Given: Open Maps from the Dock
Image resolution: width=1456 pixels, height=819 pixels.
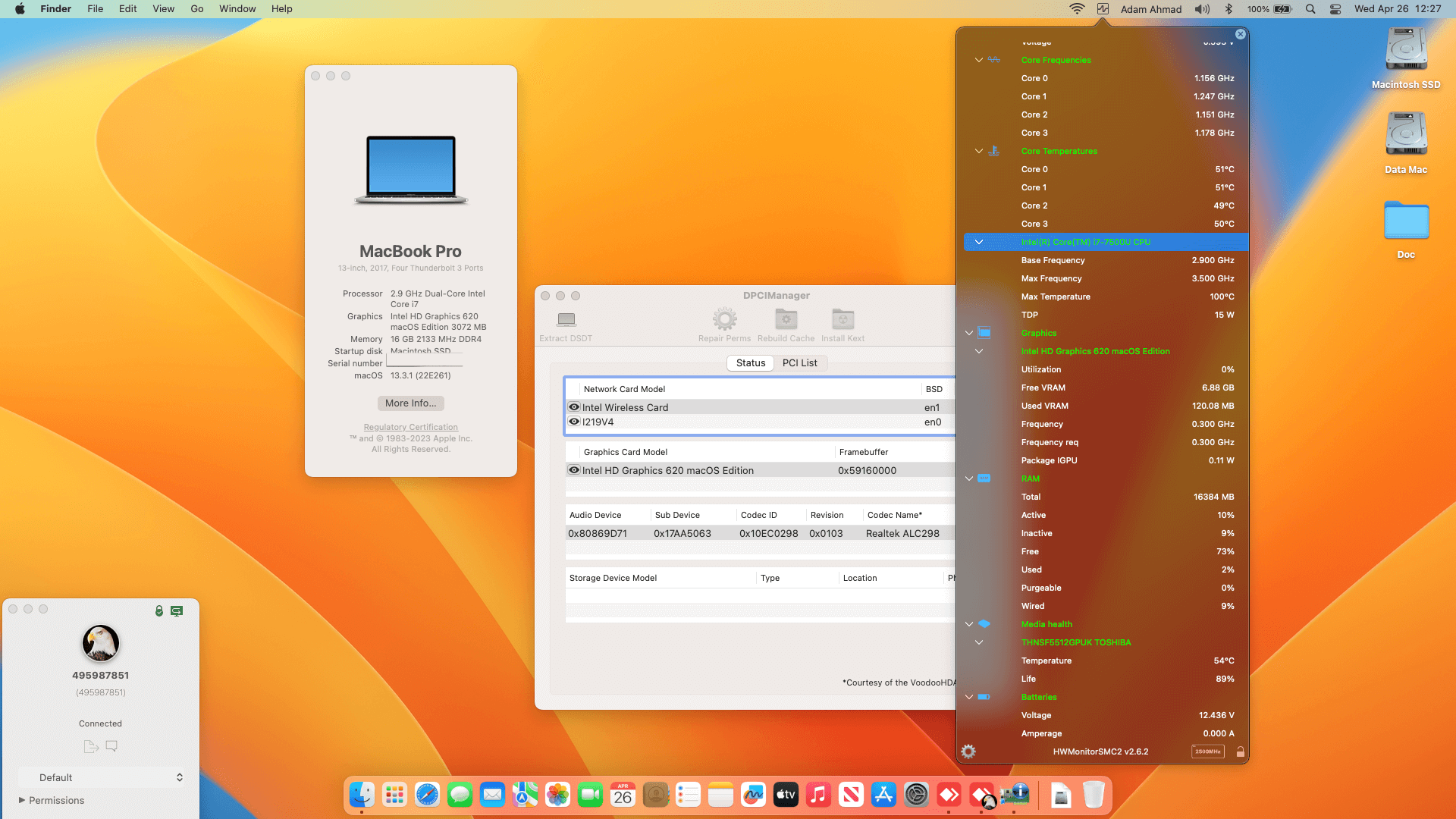Looking at the screenshot, I should point(525,795).
